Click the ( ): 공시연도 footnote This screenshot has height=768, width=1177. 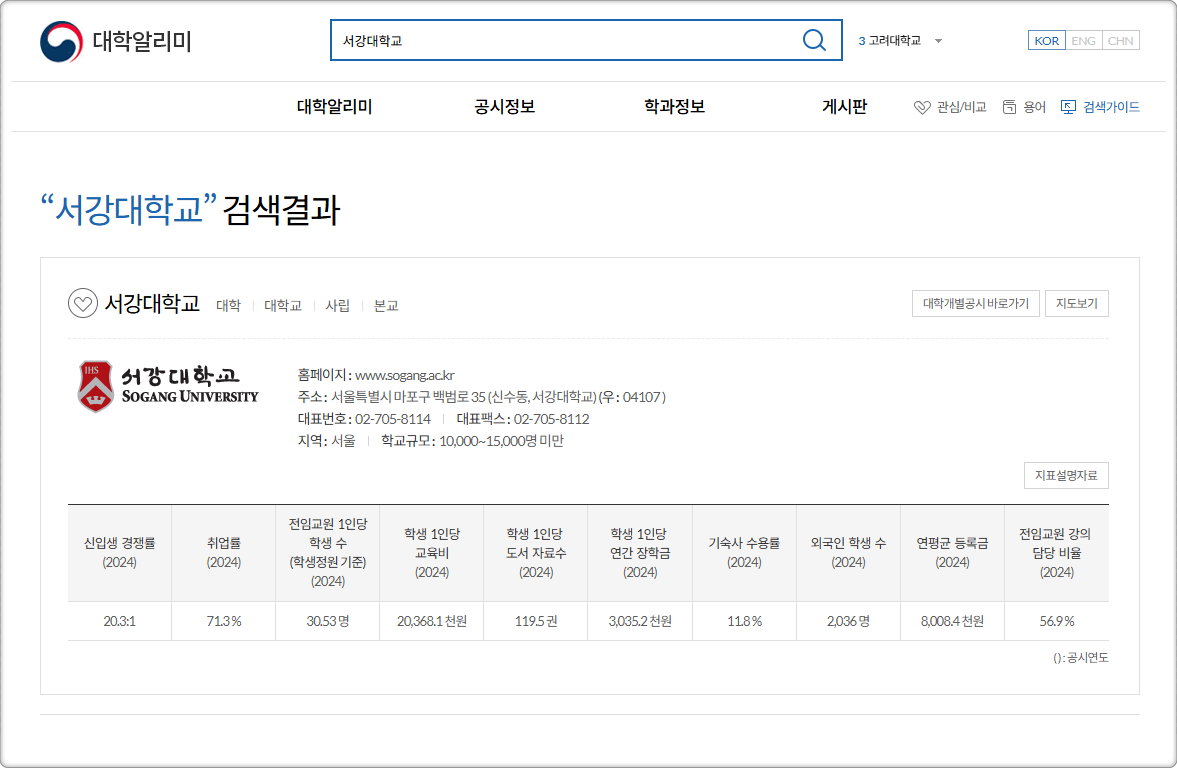click(x=1080, y=658)
